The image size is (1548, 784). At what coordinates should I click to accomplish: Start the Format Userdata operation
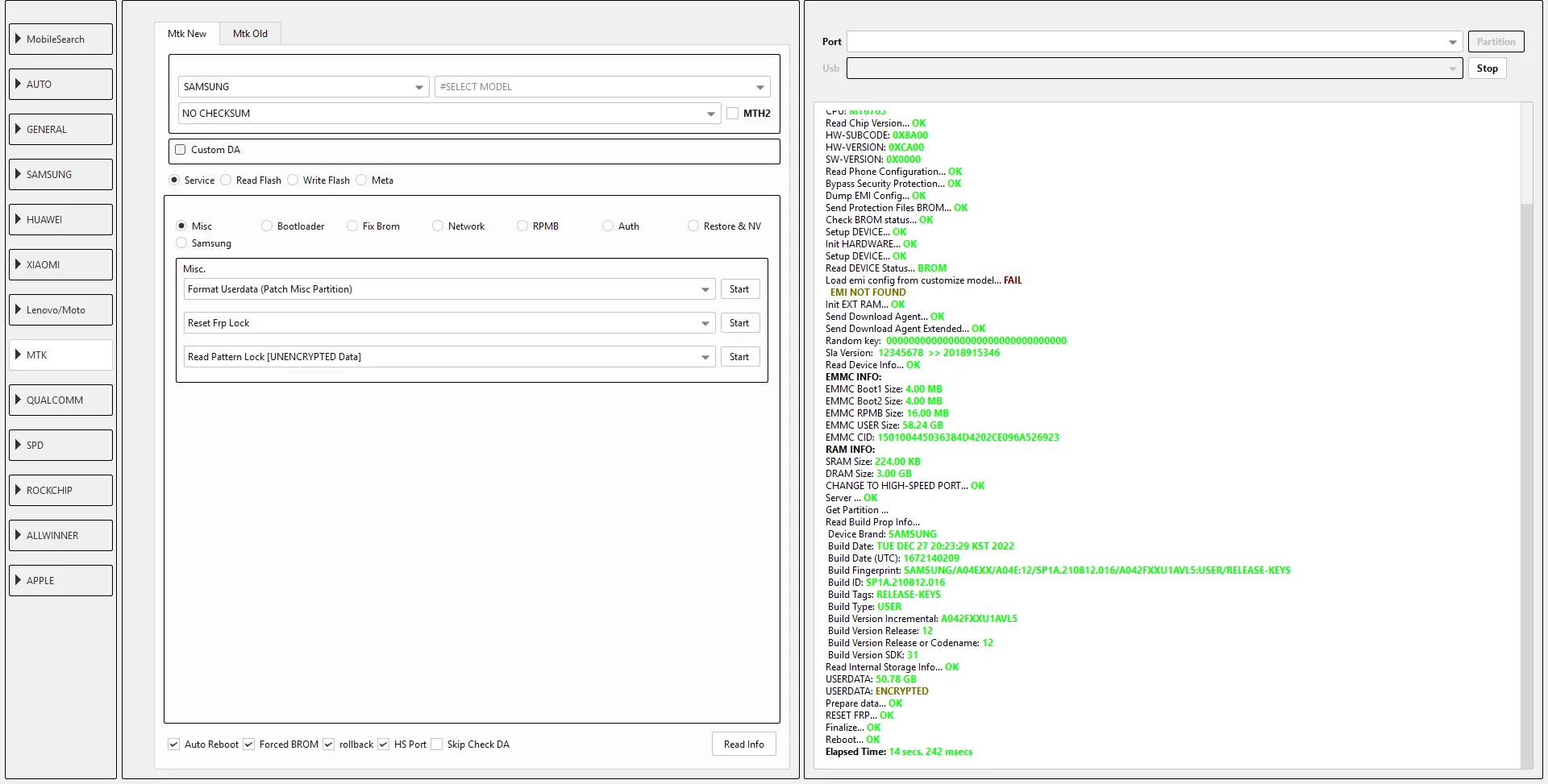click(x=739, y=289)
